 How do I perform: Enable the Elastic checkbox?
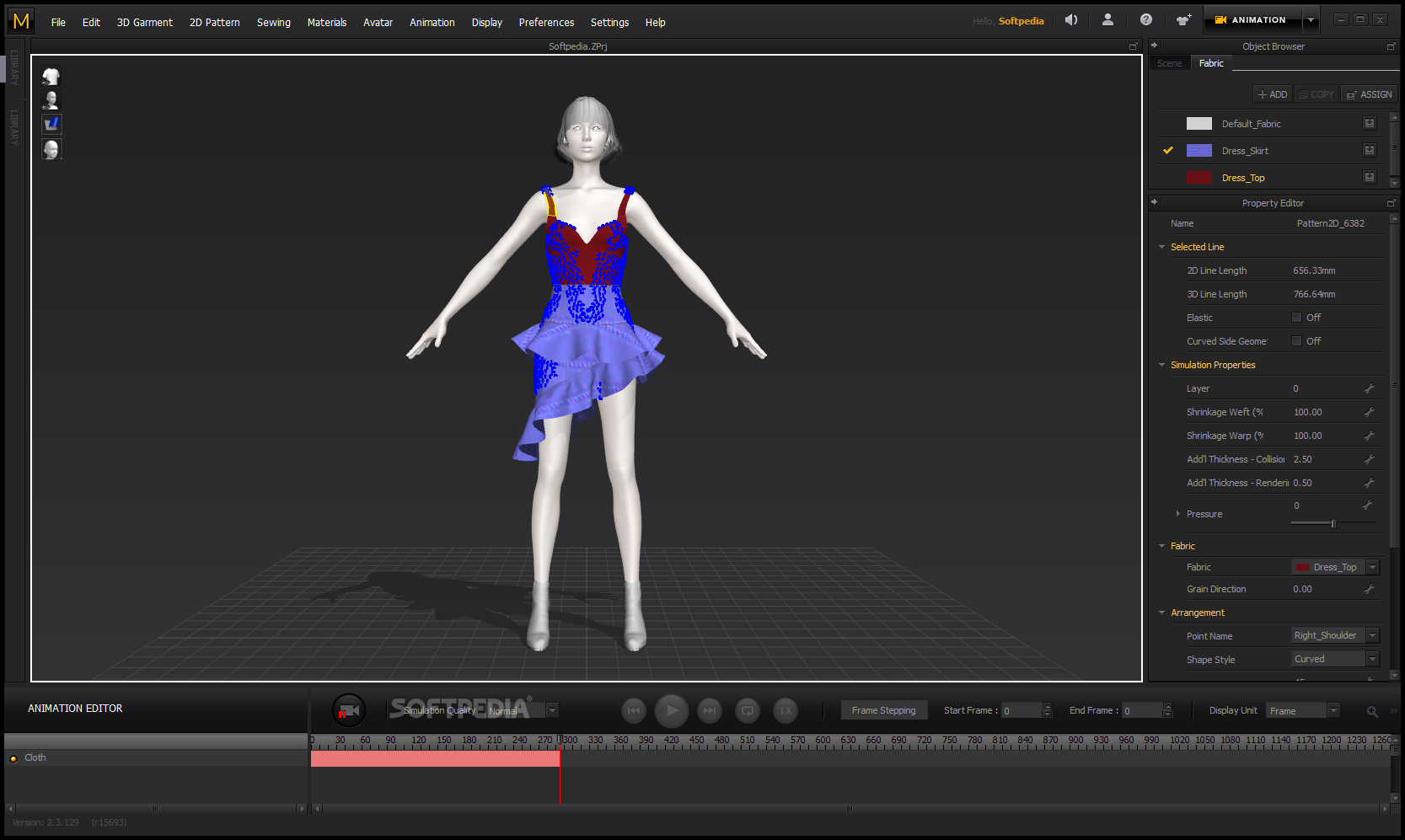click(x=1296, y=318)
